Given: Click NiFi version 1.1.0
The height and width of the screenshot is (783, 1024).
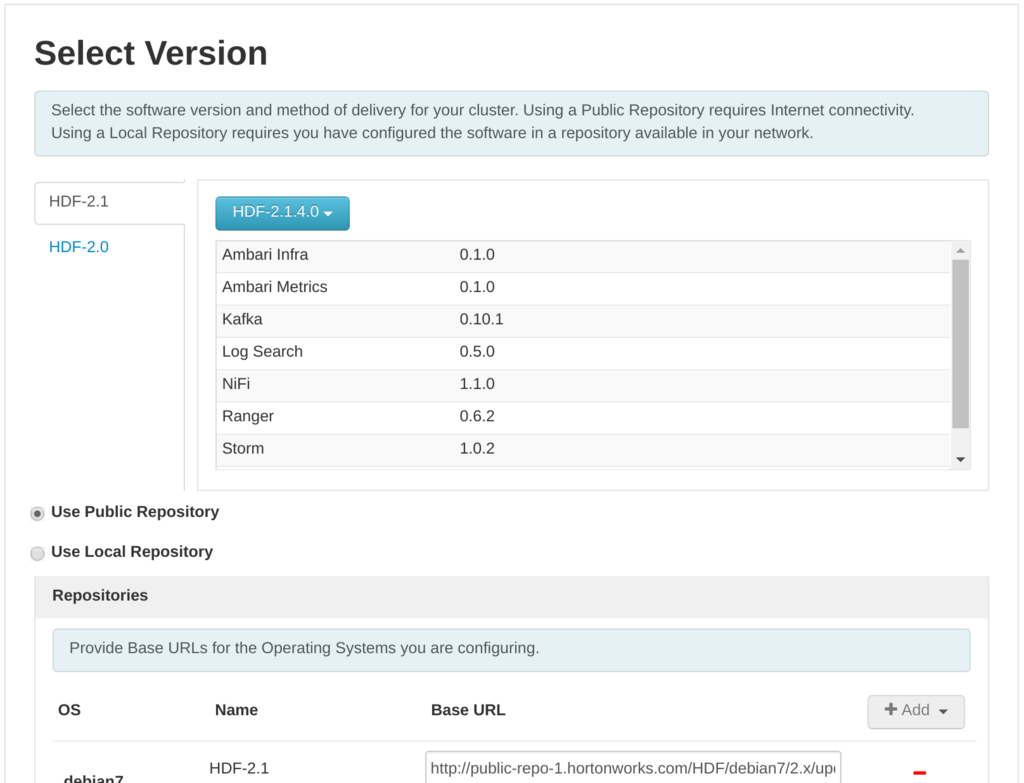Looking at the screenshot, I should point(477,384).
